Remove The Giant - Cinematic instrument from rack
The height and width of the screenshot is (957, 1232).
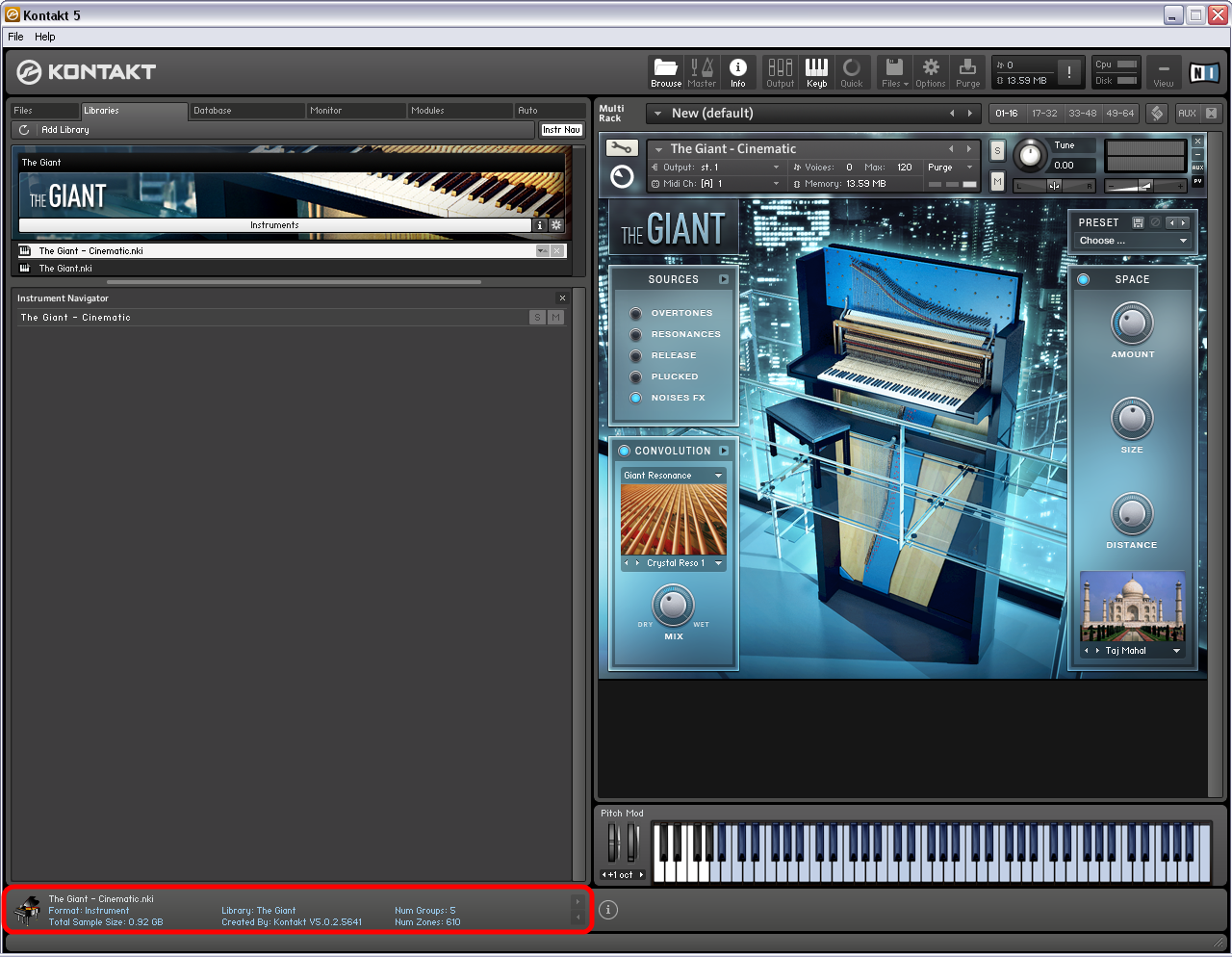(x=1198, y=142)
